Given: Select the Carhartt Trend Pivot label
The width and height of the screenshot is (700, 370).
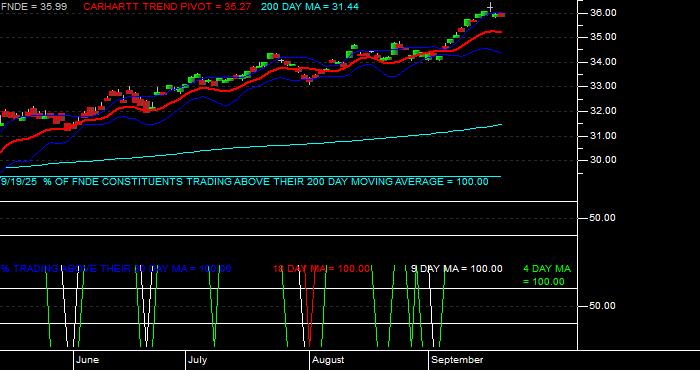Looking at the screenshot, I should click(167, 7).
